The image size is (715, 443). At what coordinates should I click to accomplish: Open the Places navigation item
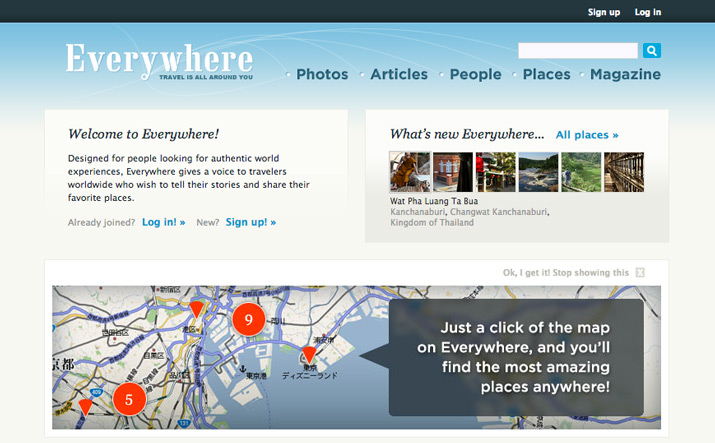(x=546, y=74)
